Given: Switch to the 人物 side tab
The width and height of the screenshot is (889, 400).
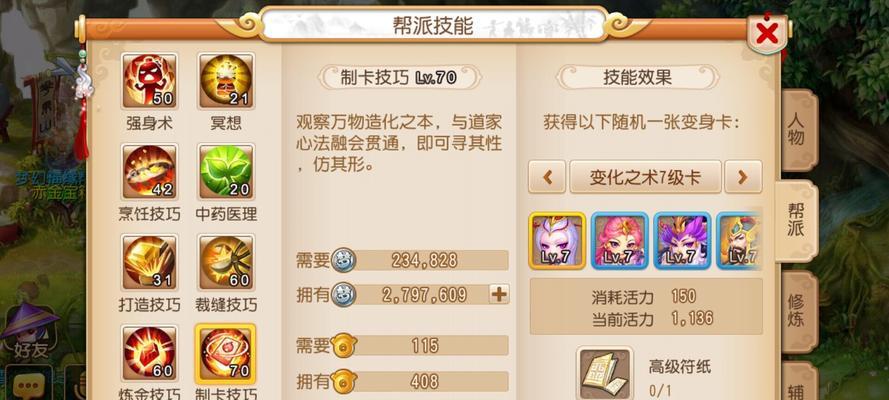Looking at the screenshot, I should pos(797,131).
